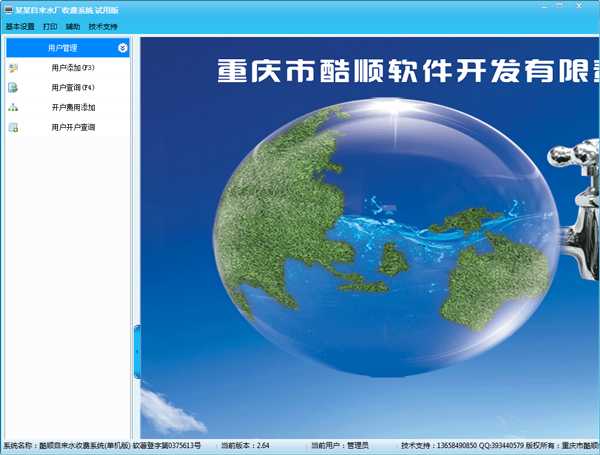Close the application window
The height and width of the screenshot is (455, 600).
(579, 5)
